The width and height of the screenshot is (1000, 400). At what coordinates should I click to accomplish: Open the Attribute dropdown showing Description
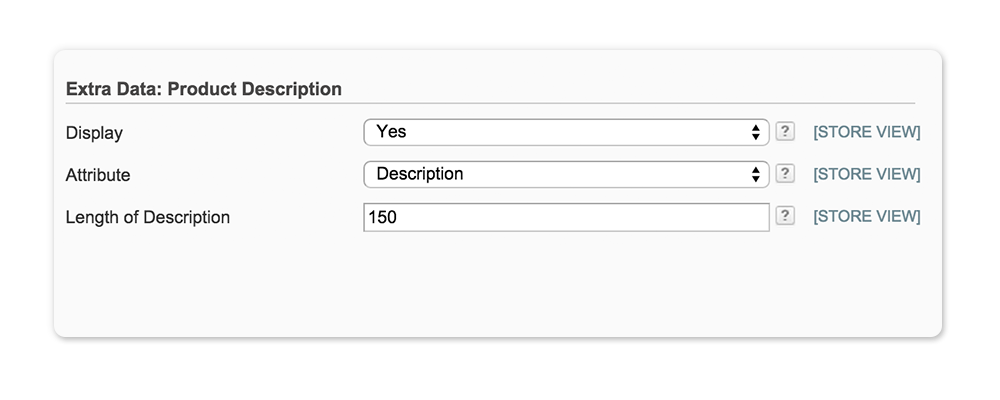pos(565,174)
